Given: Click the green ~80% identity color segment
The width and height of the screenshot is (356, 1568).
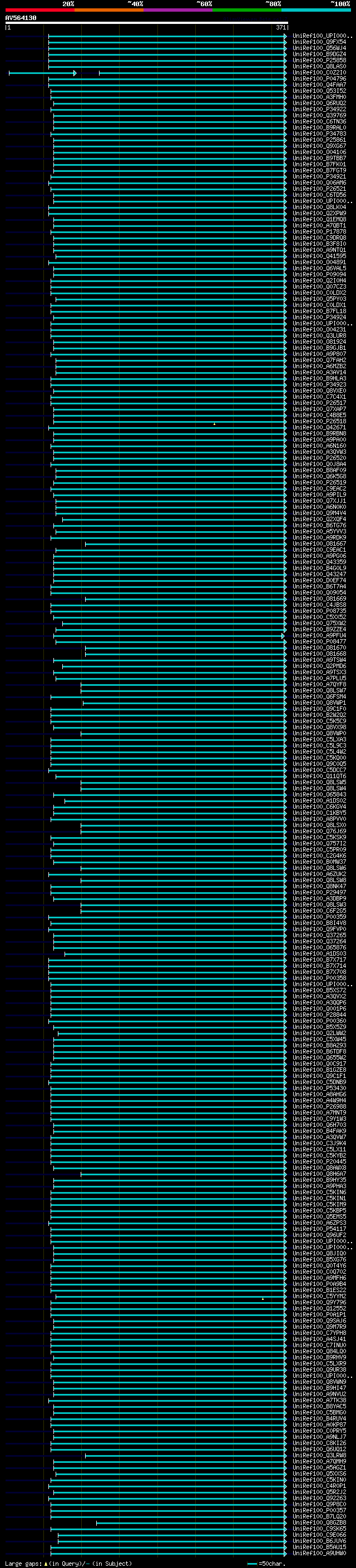Looking at the screenshot, I should (x=247, y=11).
